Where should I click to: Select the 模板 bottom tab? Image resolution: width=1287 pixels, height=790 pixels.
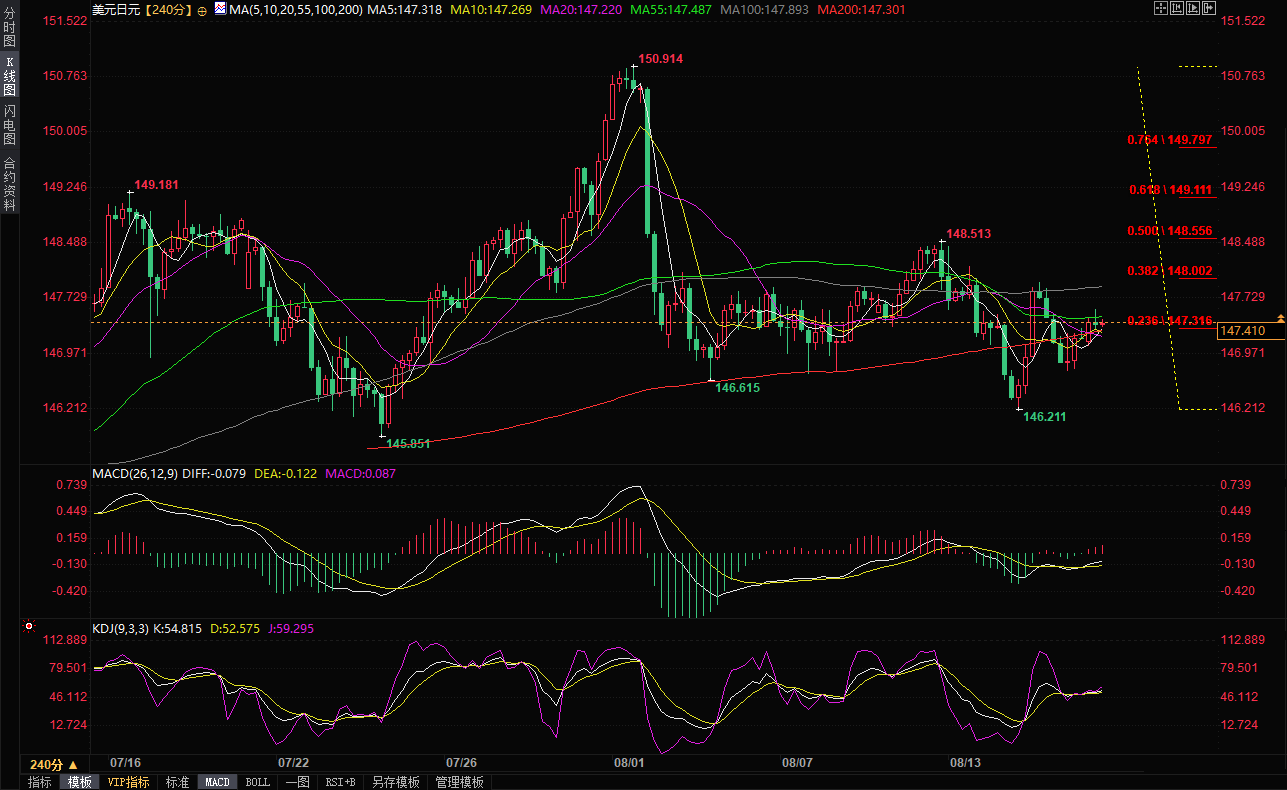(79, 782)
